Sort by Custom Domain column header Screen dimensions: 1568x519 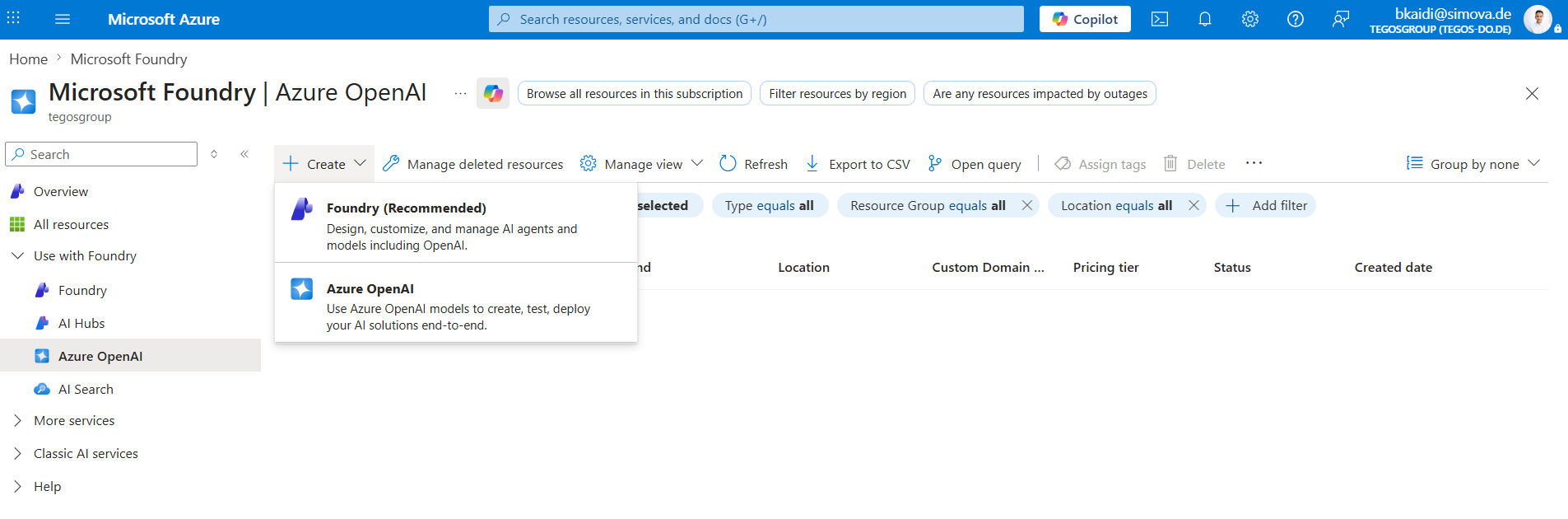pos(988,268)
